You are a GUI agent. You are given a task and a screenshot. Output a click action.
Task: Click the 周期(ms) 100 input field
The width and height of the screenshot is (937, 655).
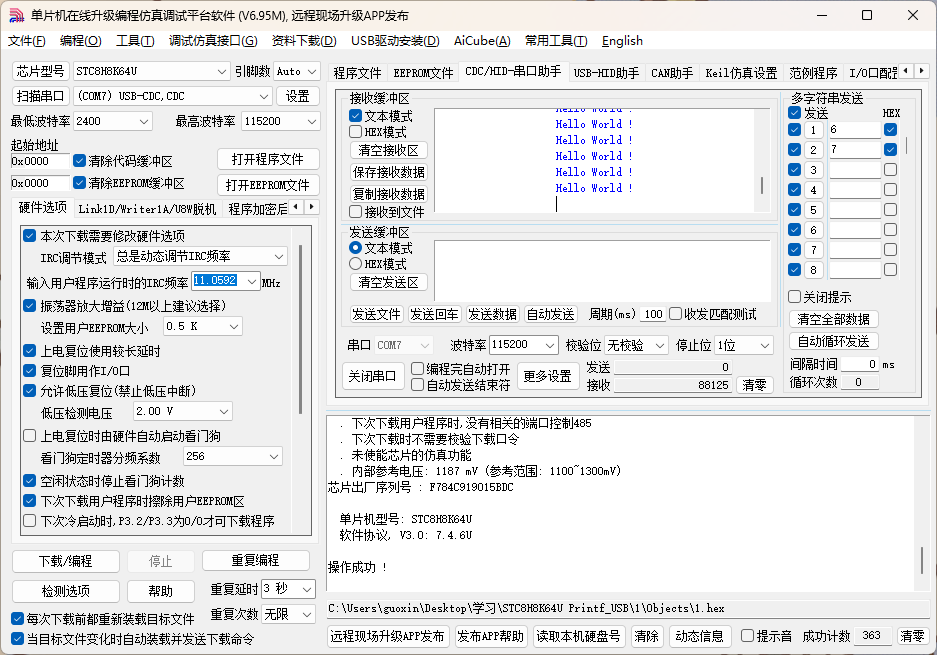(653, 314)
